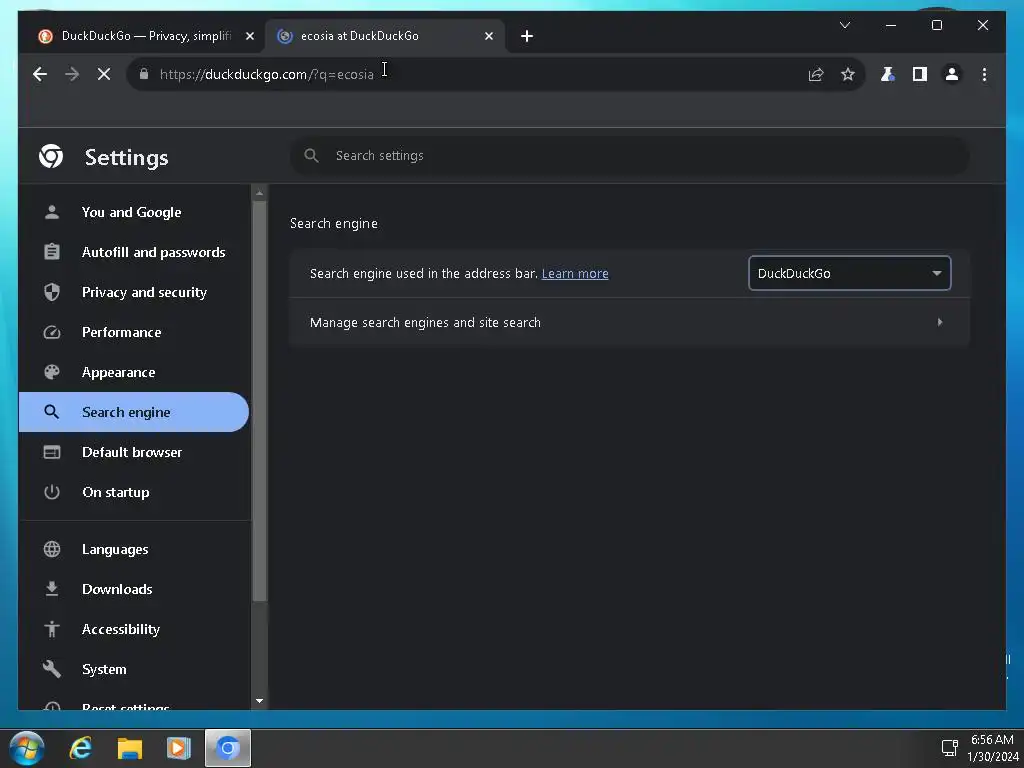Click the sidebar scrollbar thumb
Viewport: 1024px width, 768px height.
[x=259, y=401]
